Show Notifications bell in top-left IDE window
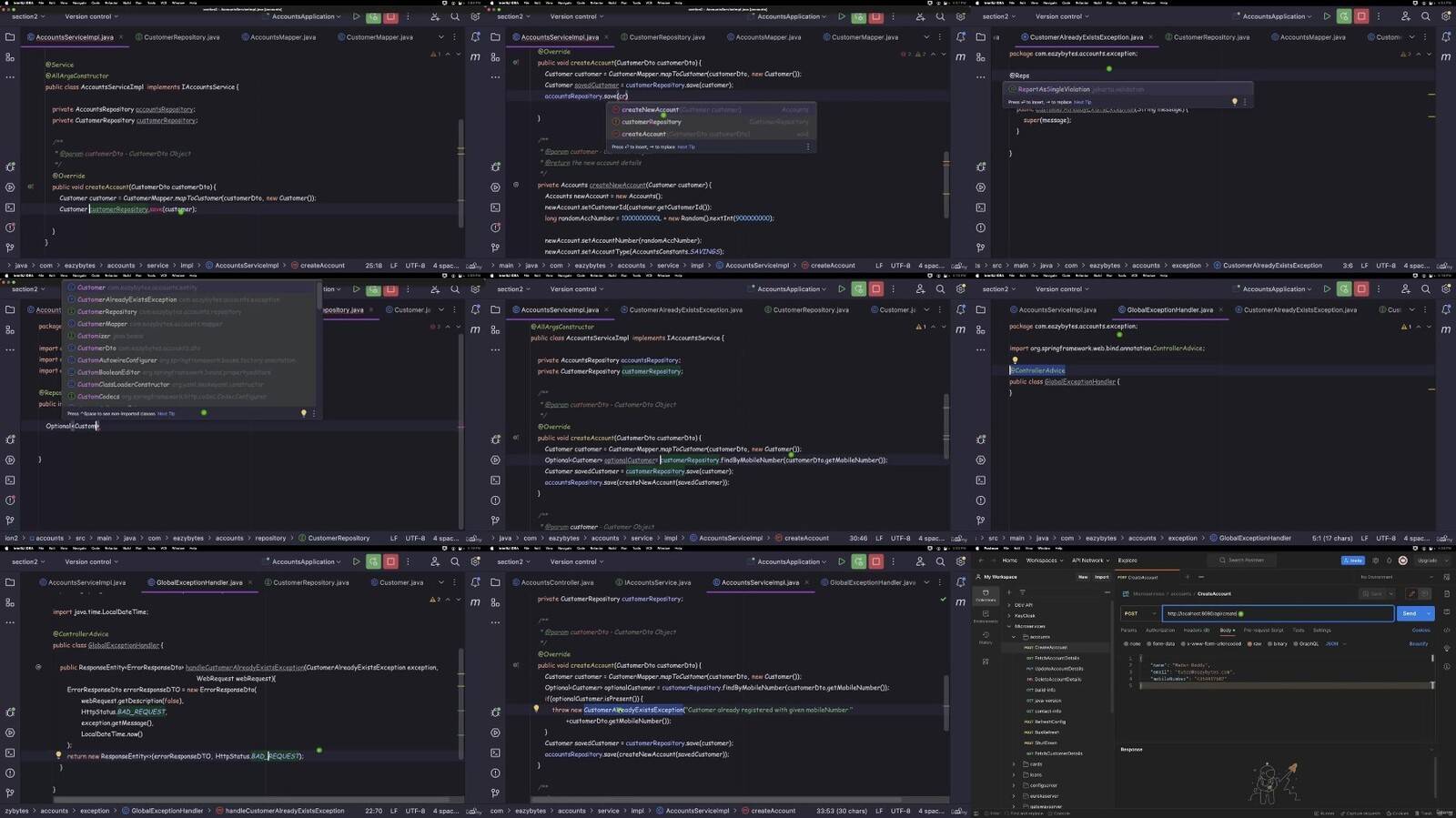The image size is (1456, 818). tap(475, 36)
